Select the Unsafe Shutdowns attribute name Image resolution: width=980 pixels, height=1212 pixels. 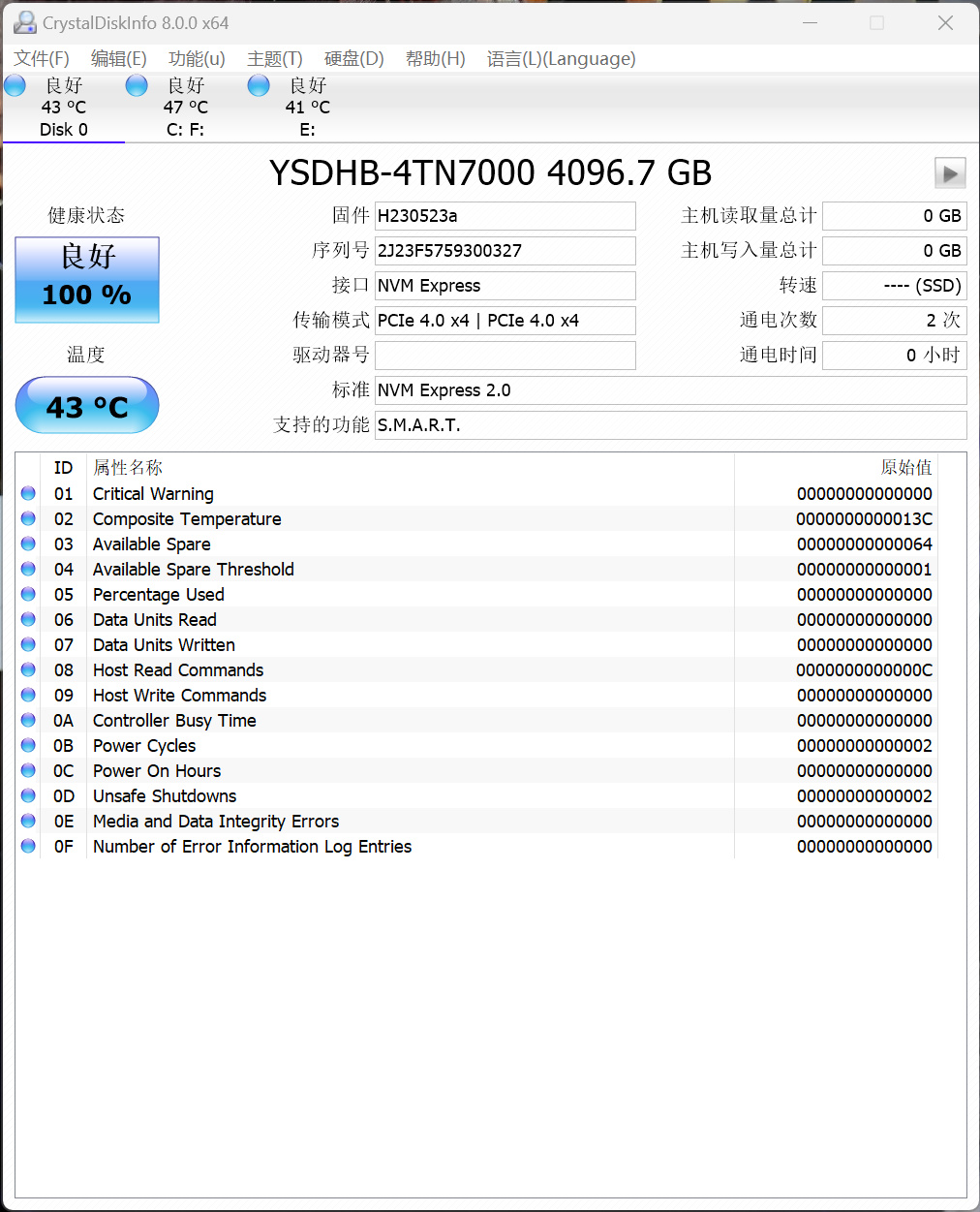(165, 796)
